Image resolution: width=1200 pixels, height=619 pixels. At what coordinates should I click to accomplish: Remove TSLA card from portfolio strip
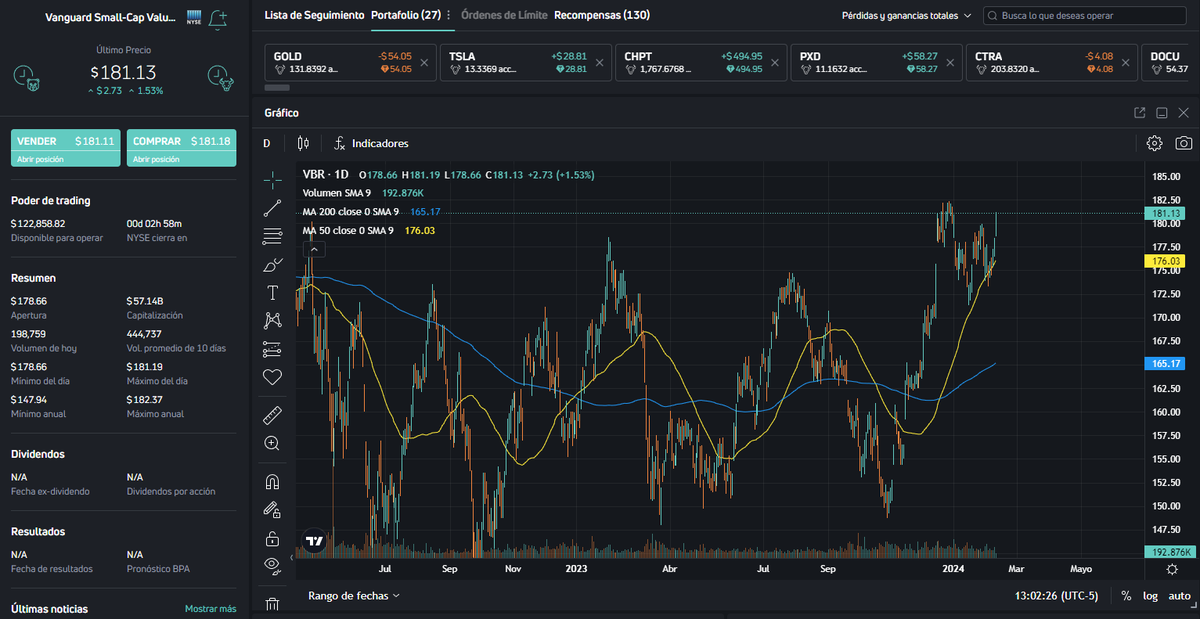click(599, 63)
